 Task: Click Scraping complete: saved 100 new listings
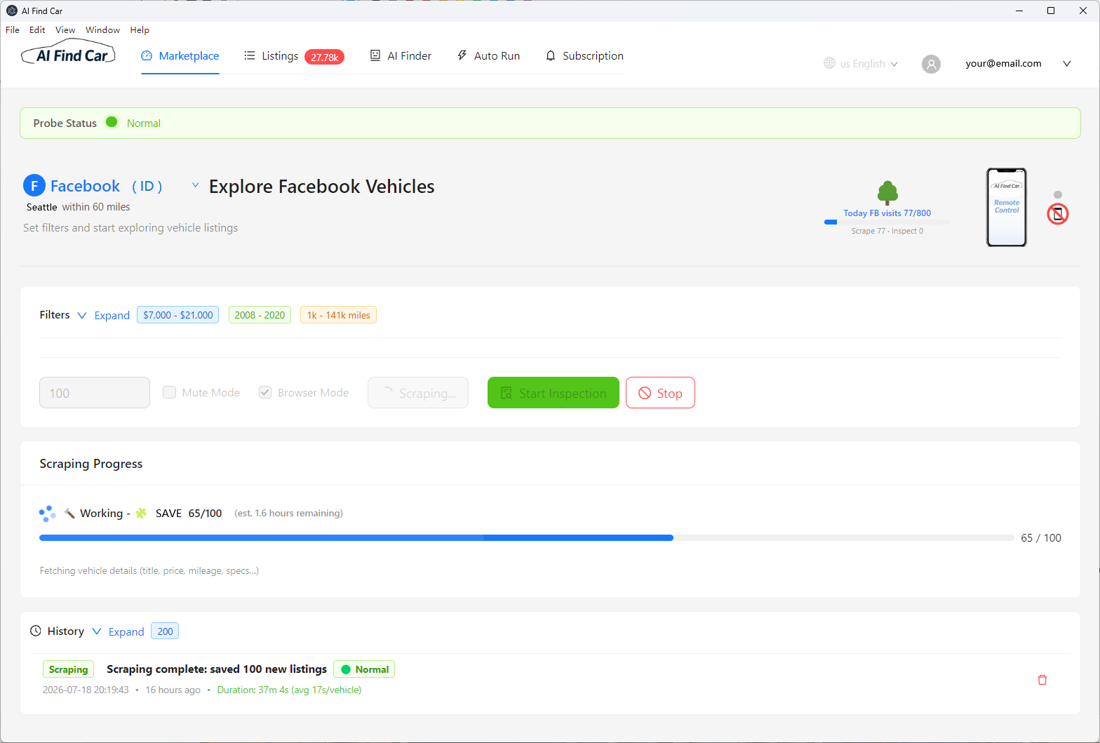click(x=217, y=669)
